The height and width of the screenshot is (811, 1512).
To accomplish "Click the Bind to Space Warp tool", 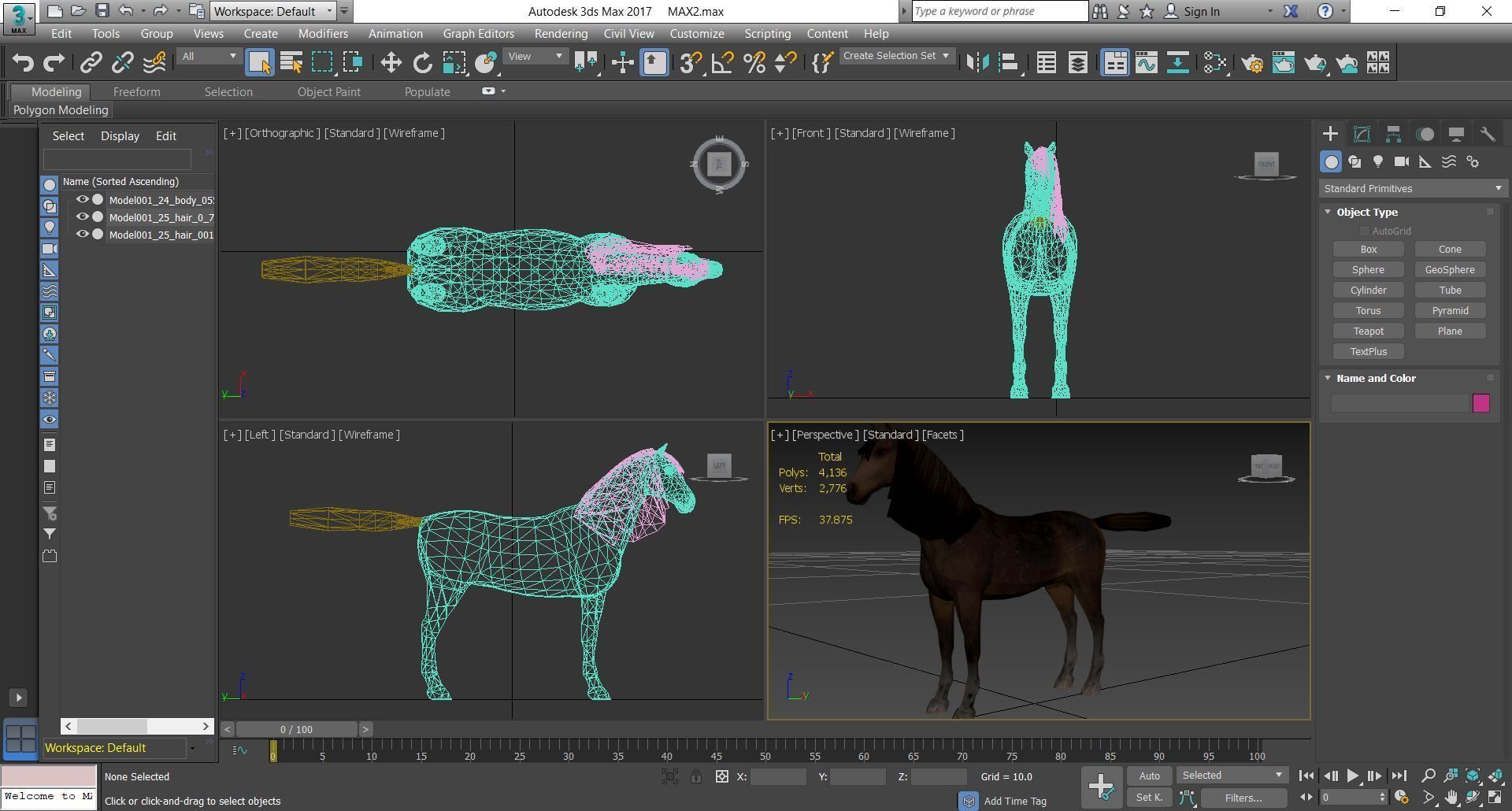I will click(x=154, y=63).
